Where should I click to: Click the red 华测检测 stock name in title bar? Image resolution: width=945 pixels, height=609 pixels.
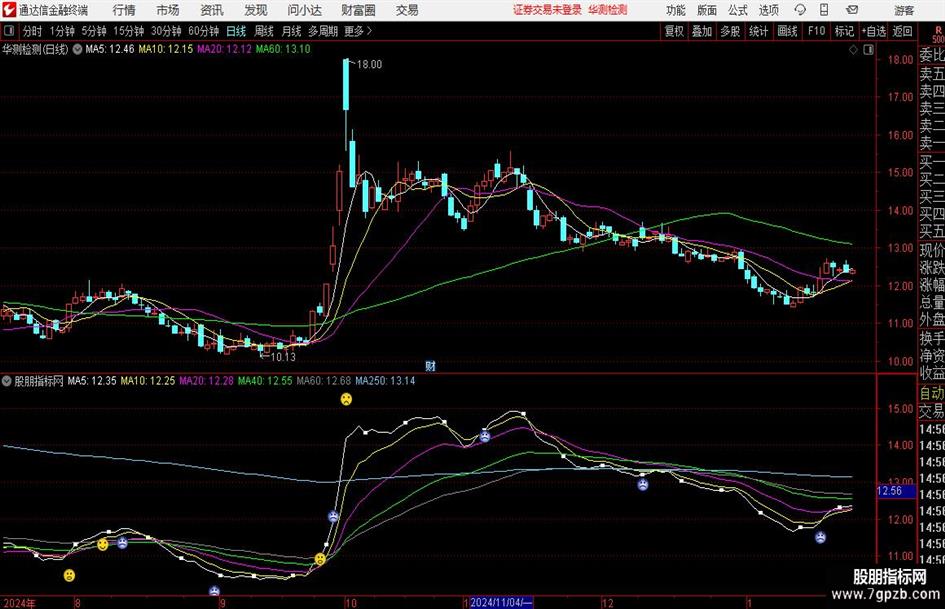pyautogui.click(x=608, y=10)
